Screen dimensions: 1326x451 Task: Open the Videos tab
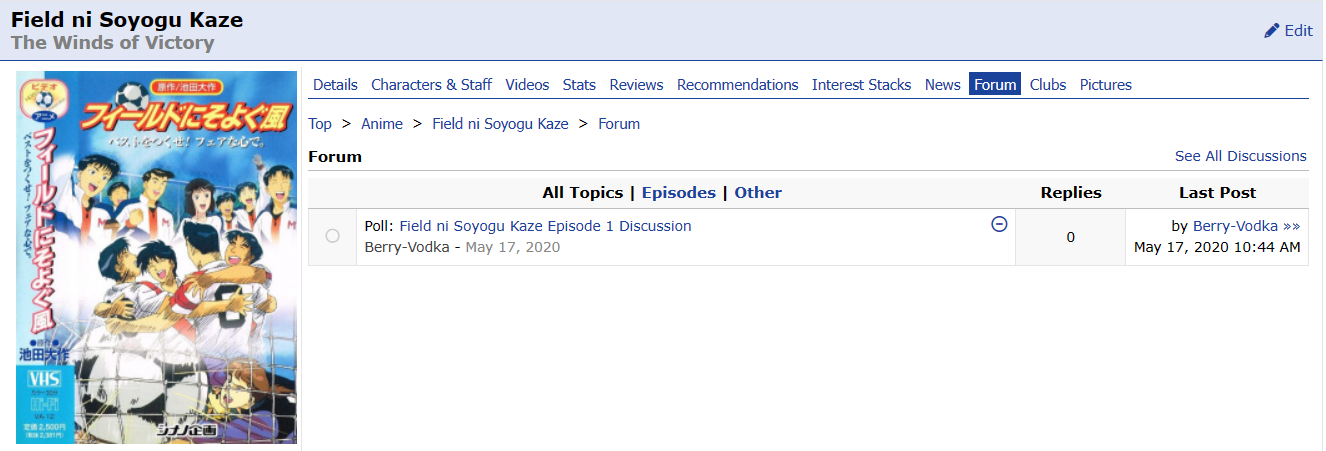(x=527, y=85)
